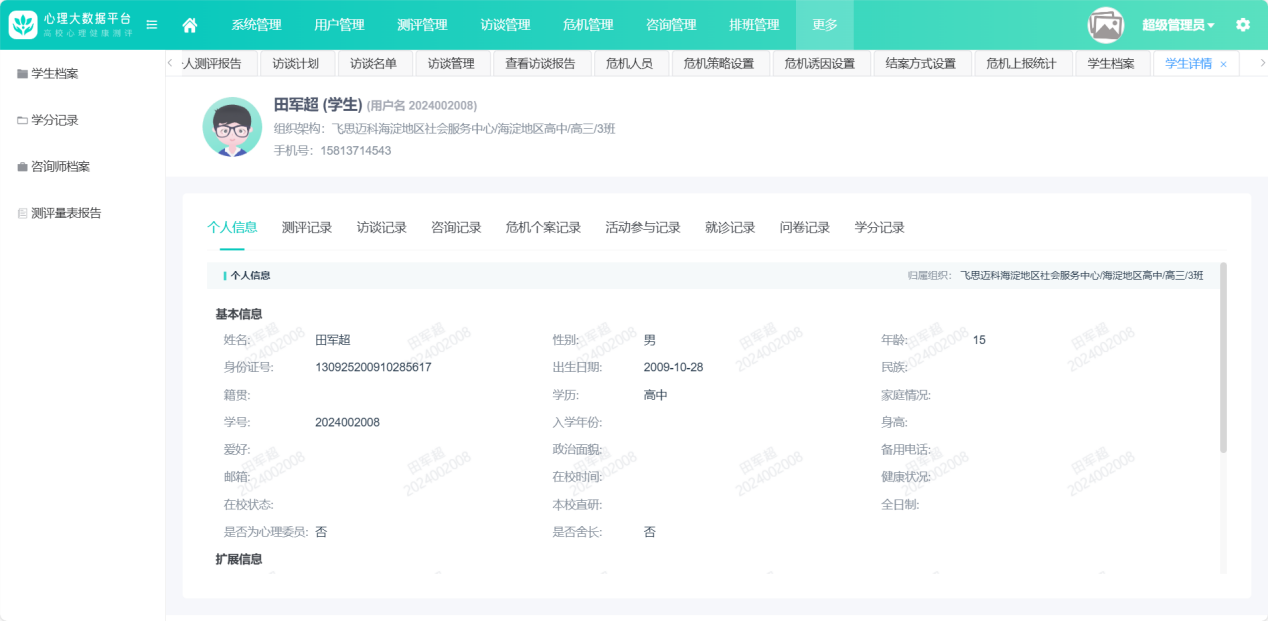Open the settings gear icon

coord(1243,25)
